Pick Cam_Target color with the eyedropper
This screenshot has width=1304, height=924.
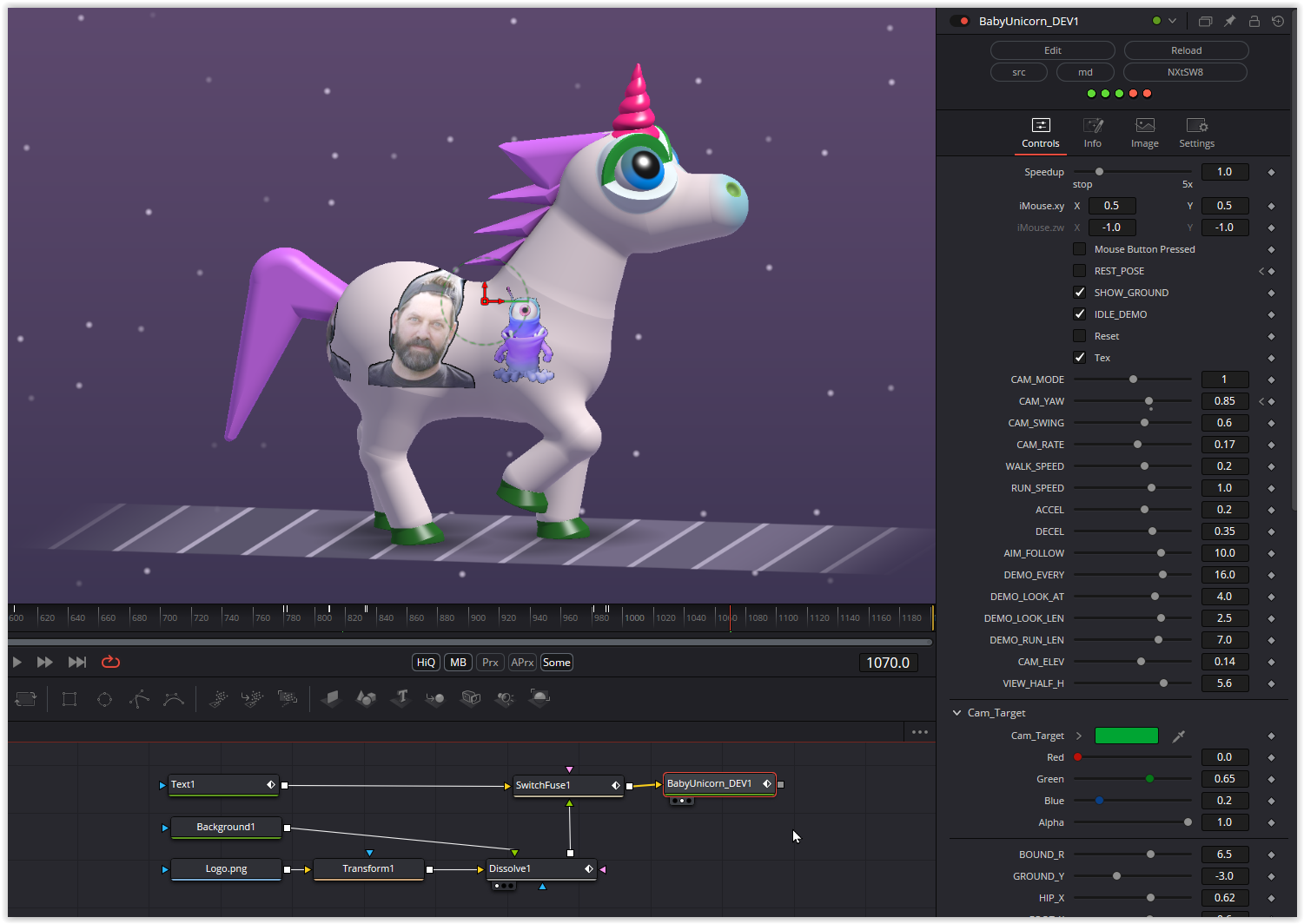point(1179,736)
